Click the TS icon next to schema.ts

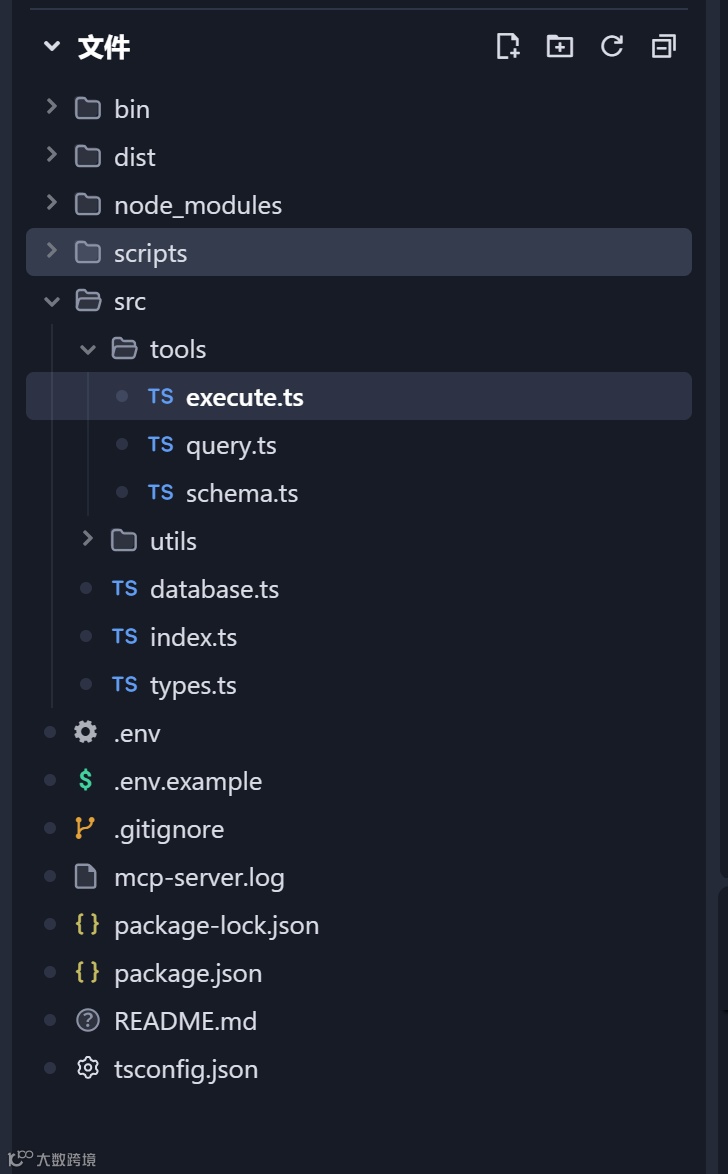pyautogui.click(x=160, y=493)
